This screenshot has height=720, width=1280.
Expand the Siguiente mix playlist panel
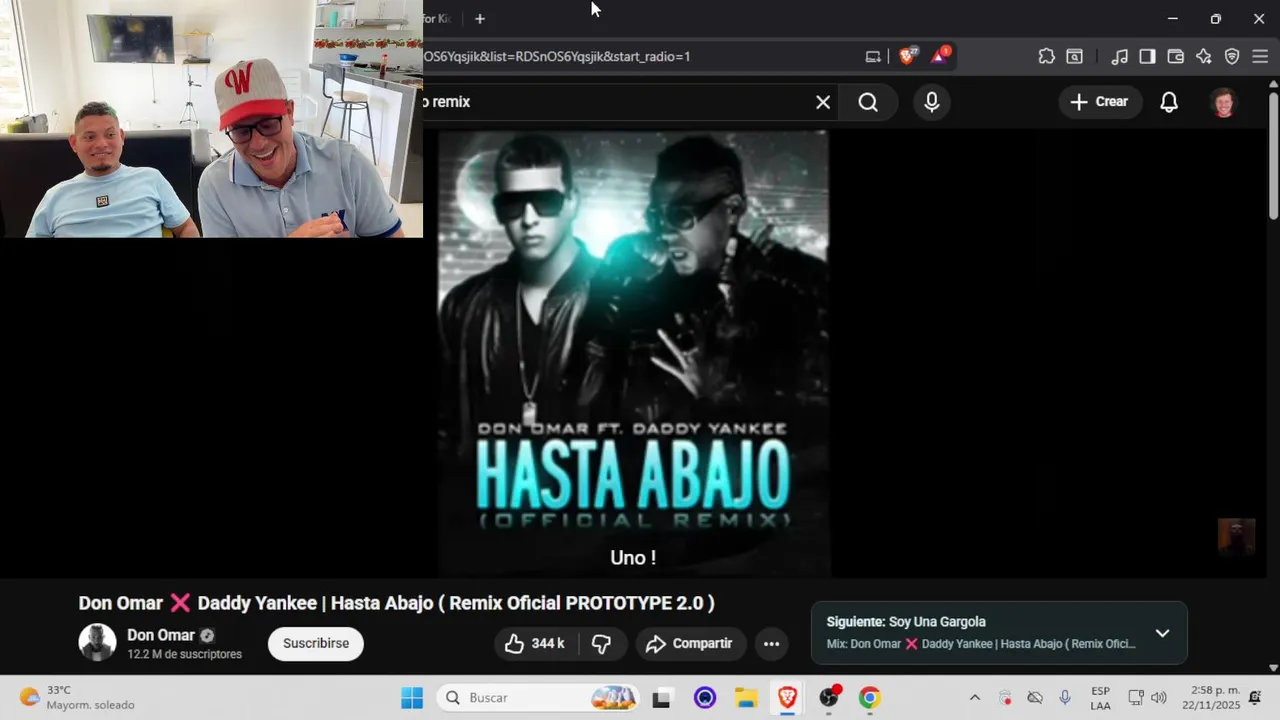(x=1162, y=633)
